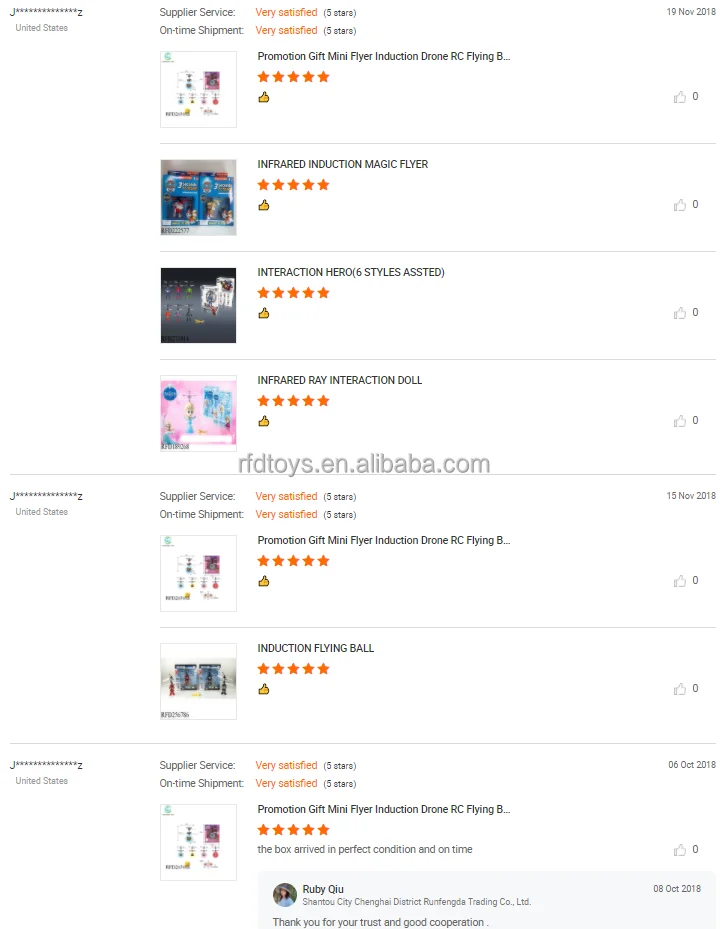The image size is (727, 929).
Task: Click the INFRARED RAY INTERACTION DOLL product thumbnail
Action: pyautogui.click(x=198, y=413)
